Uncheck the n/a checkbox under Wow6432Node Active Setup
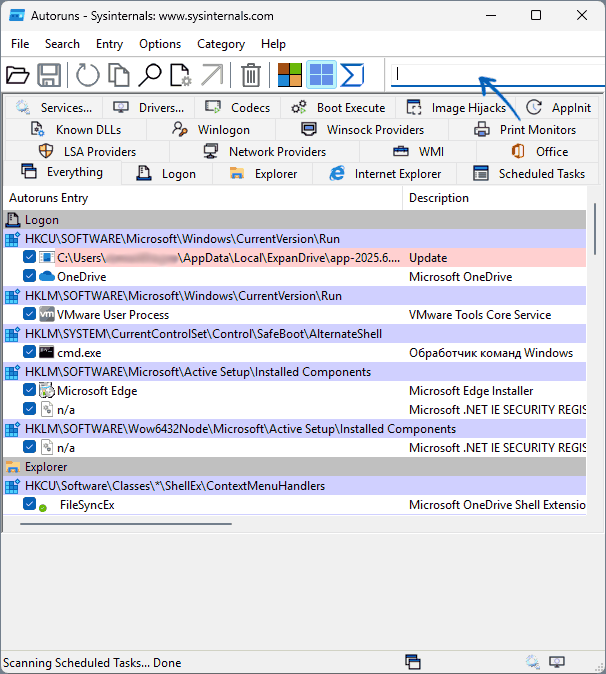Screen dimensions: 606x674 tap(29, 447)
